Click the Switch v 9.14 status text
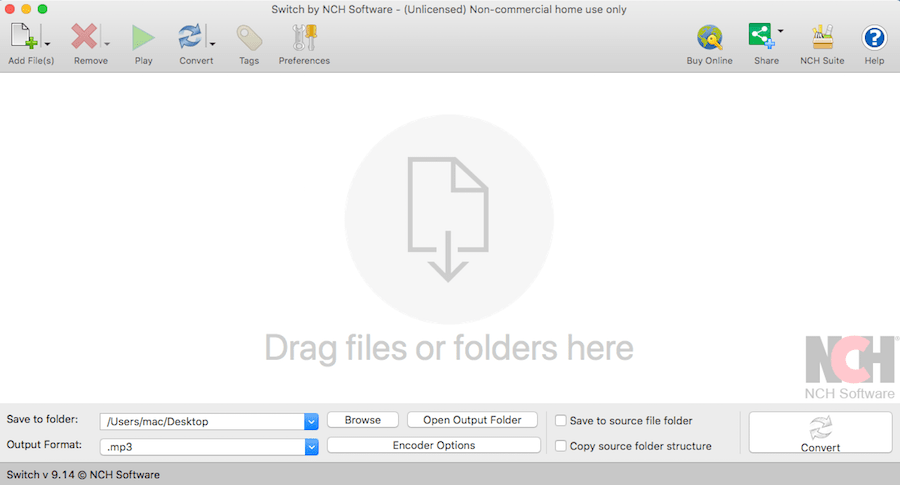900x485 pixels. pos(83,475)
